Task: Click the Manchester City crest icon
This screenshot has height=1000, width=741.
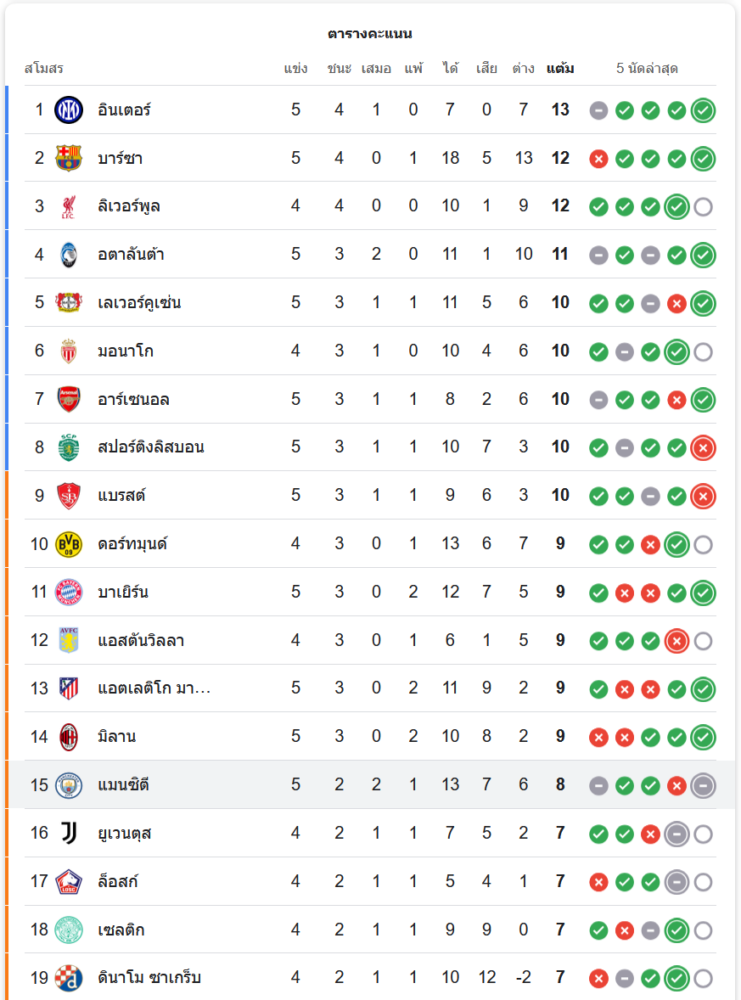Action: [68, 785]
